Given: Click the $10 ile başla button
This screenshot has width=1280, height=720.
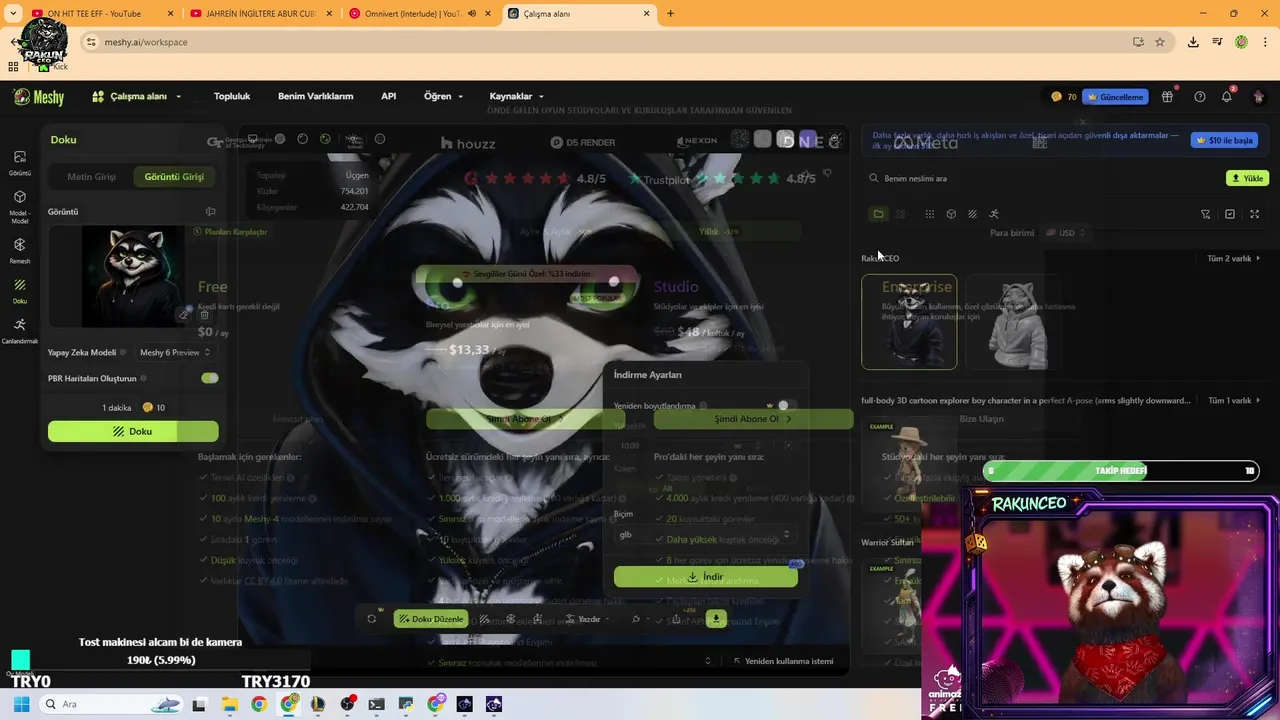Looking at the screenshot, I should click(x=1224, y=141).
